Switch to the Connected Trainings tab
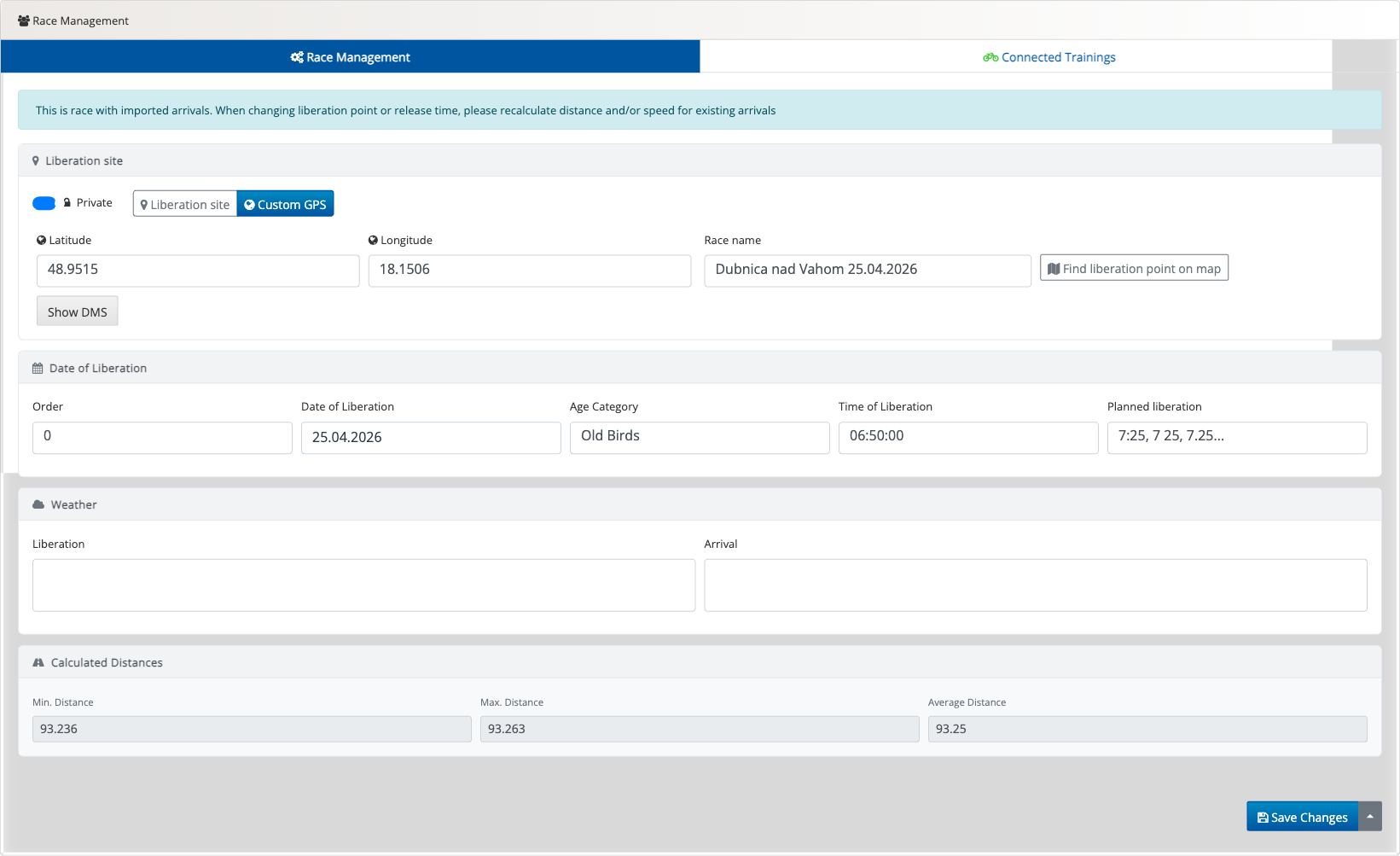 pos(1049,57)
